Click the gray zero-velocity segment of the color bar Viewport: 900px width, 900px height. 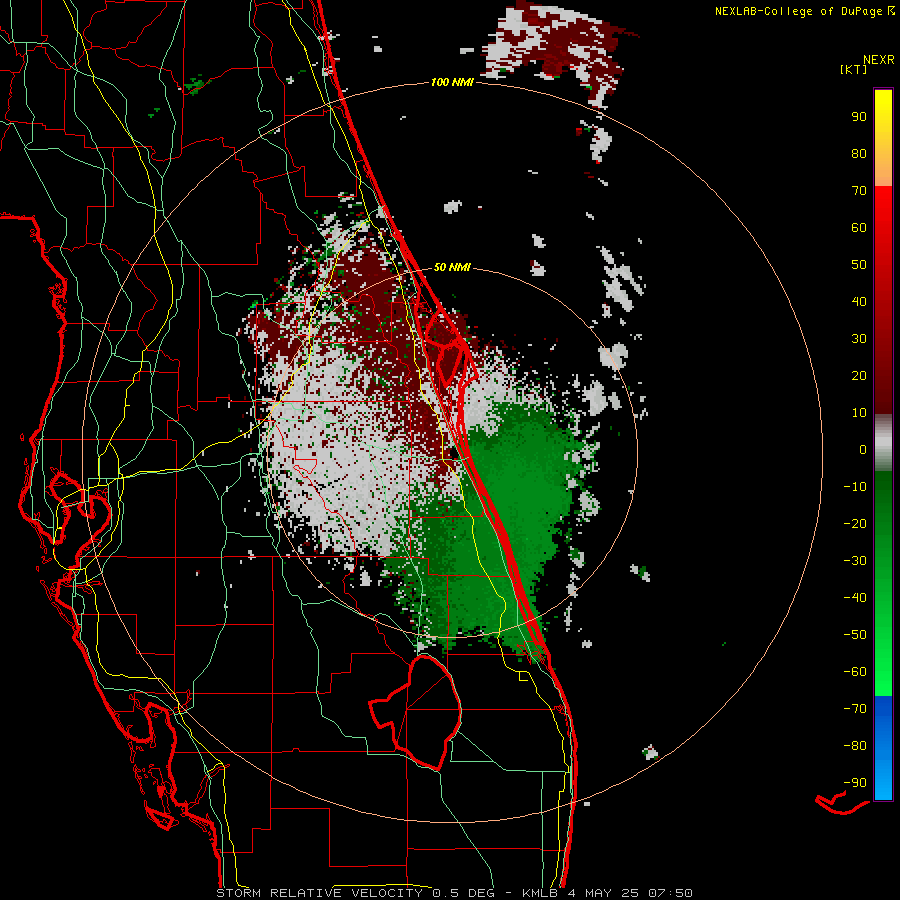tap(883, 443)
